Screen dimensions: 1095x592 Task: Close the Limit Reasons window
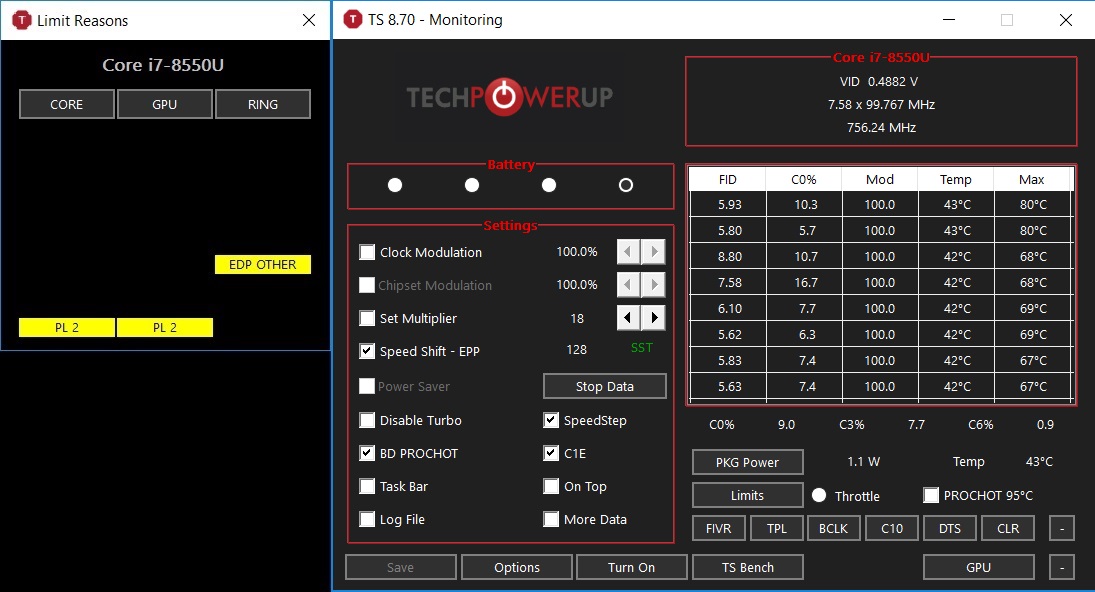(309, 20)
